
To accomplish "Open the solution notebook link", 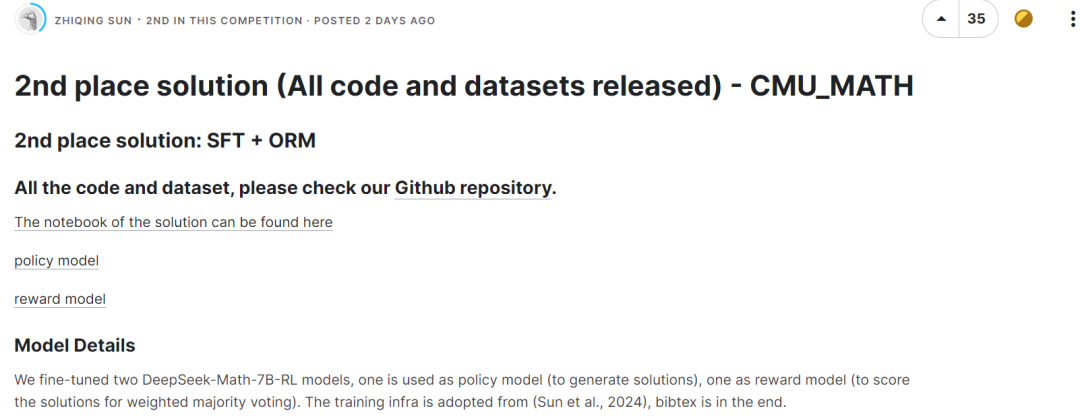I will coord(173,222).
